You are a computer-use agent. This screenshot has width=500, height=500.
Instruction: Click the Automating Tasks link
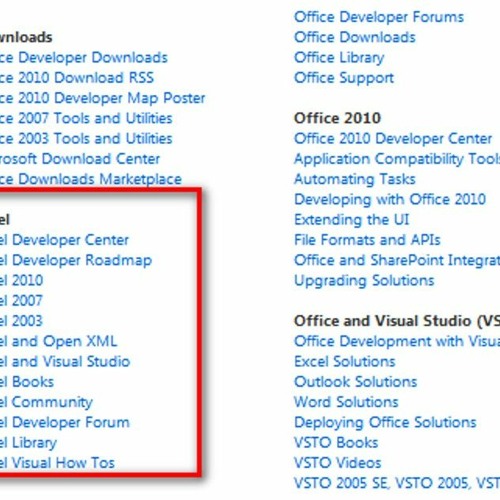pos(355,179)
